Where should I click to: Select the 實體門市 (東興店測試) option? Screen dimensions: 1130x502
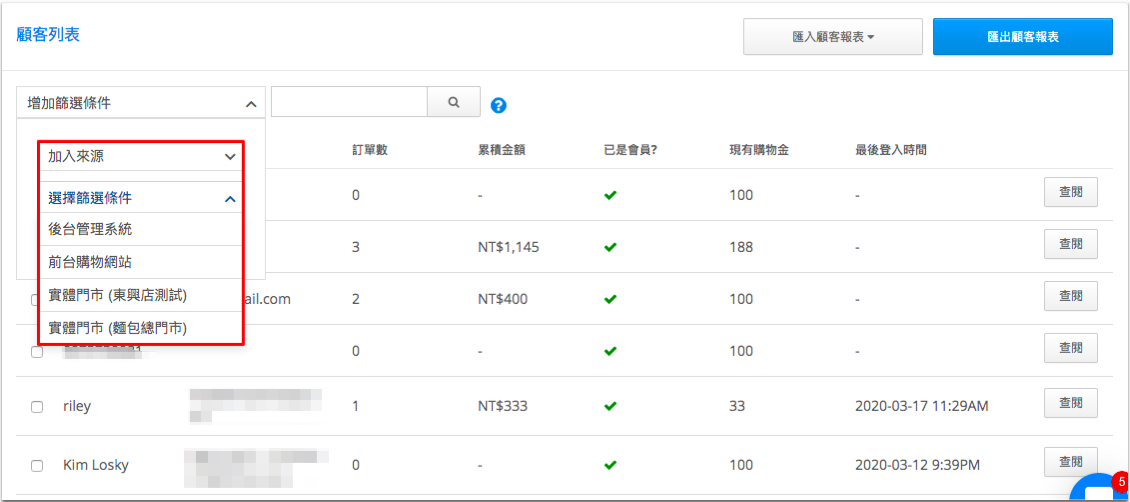tap(141, 295)
